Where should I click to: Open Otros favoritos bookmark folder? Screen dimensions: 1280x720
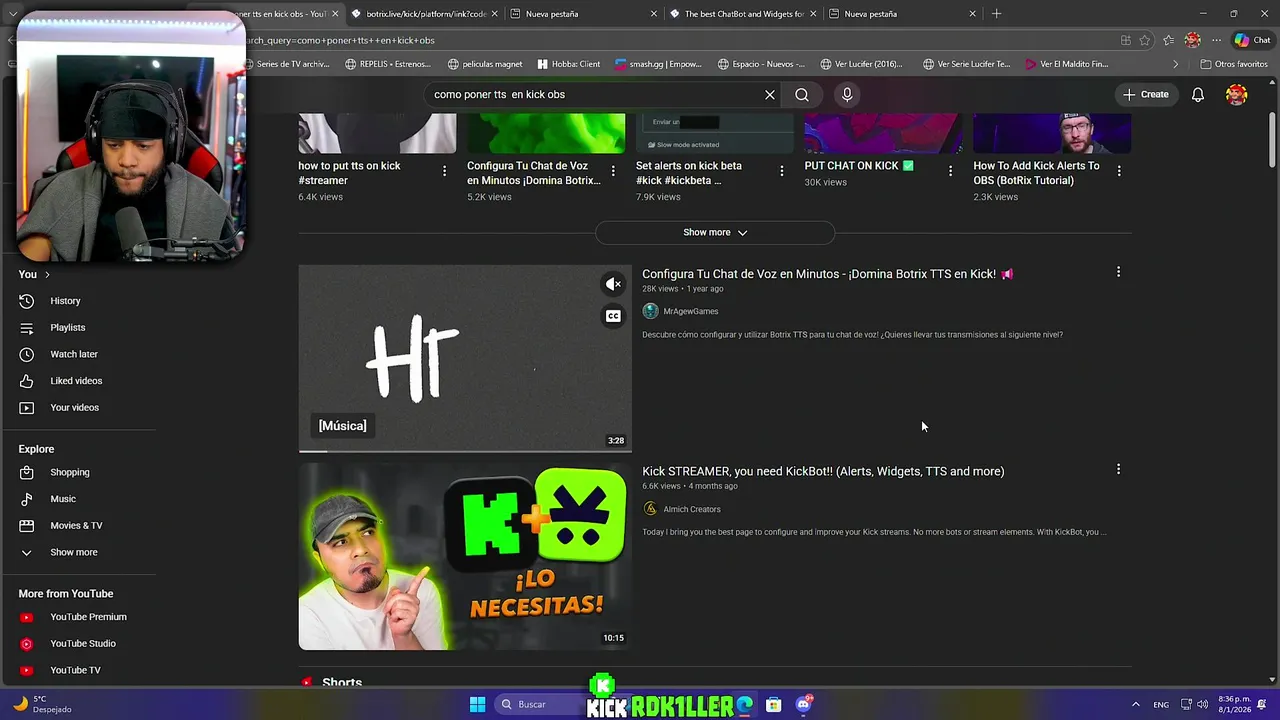(x=1234, y=64)
